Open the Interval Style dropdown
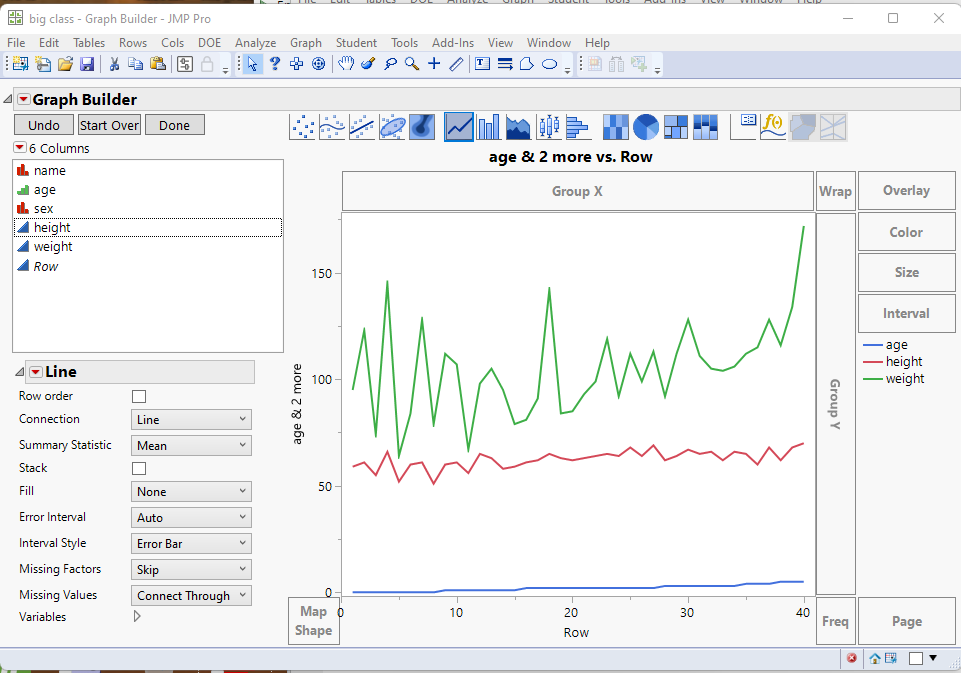Viewport: 961px width, 673px height. [191, 544]
